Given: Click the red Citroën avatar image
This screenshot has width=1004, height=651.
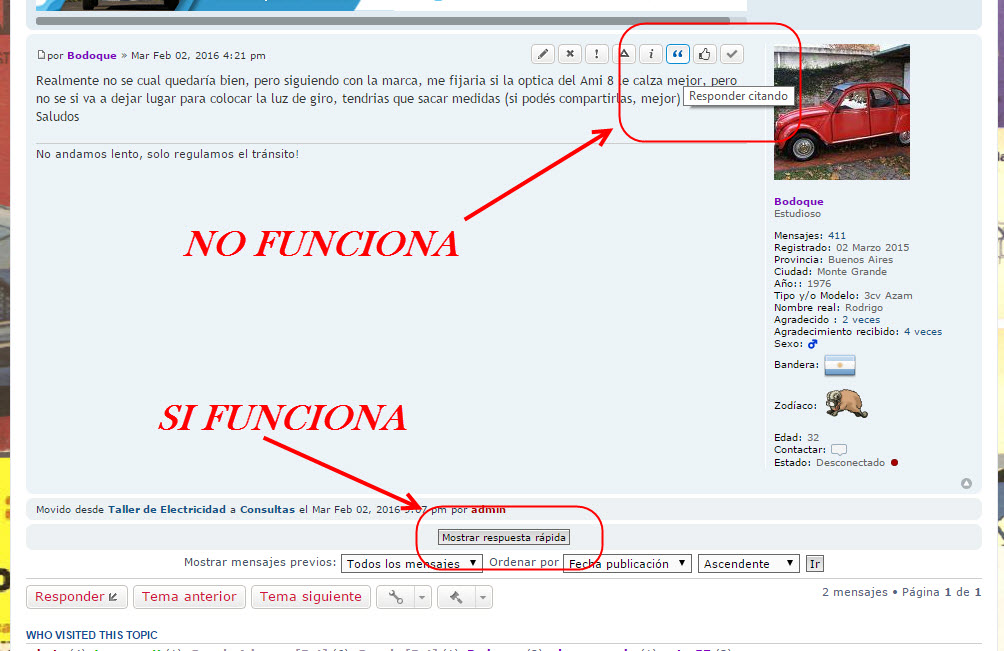Looking at the screenshot, I should [x=841, y=112].
